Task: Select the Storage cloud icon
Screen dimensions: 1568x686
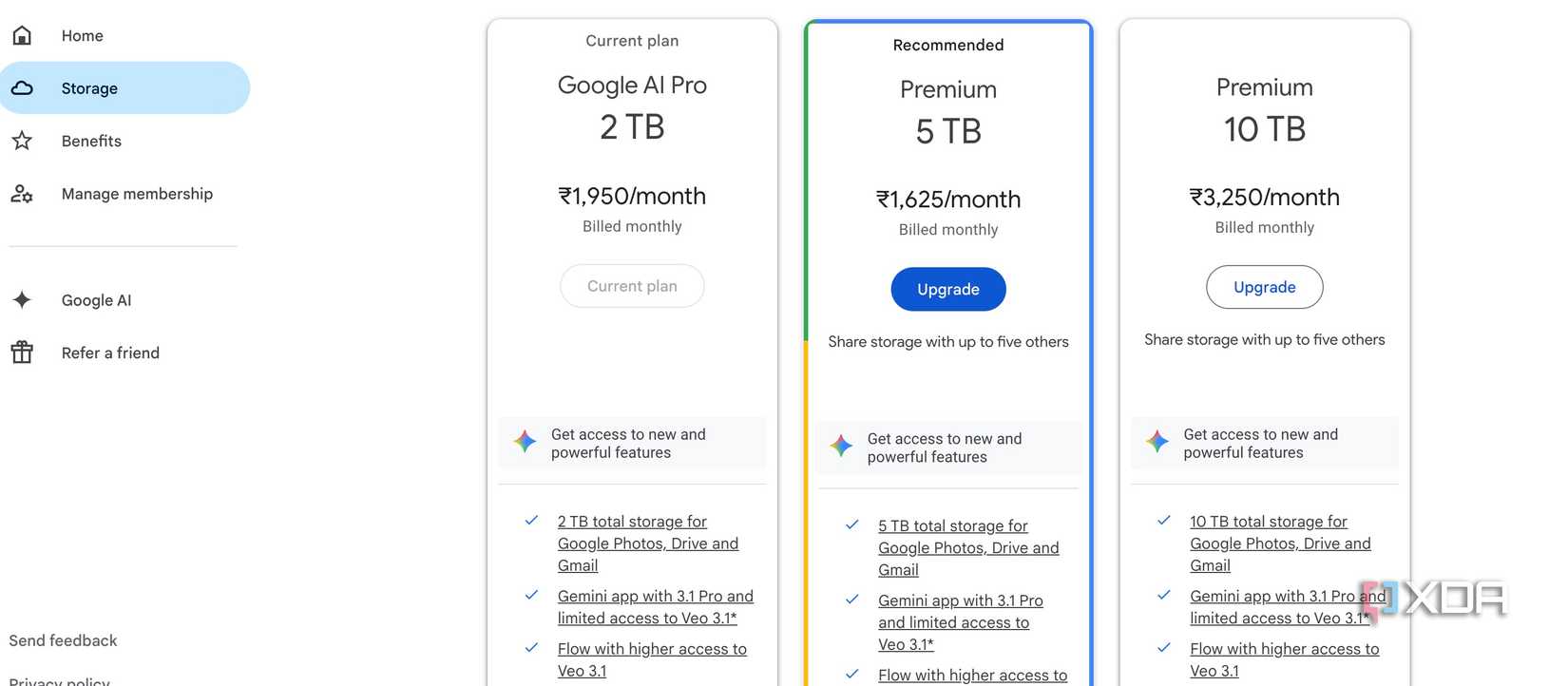Action: (23, 87)
